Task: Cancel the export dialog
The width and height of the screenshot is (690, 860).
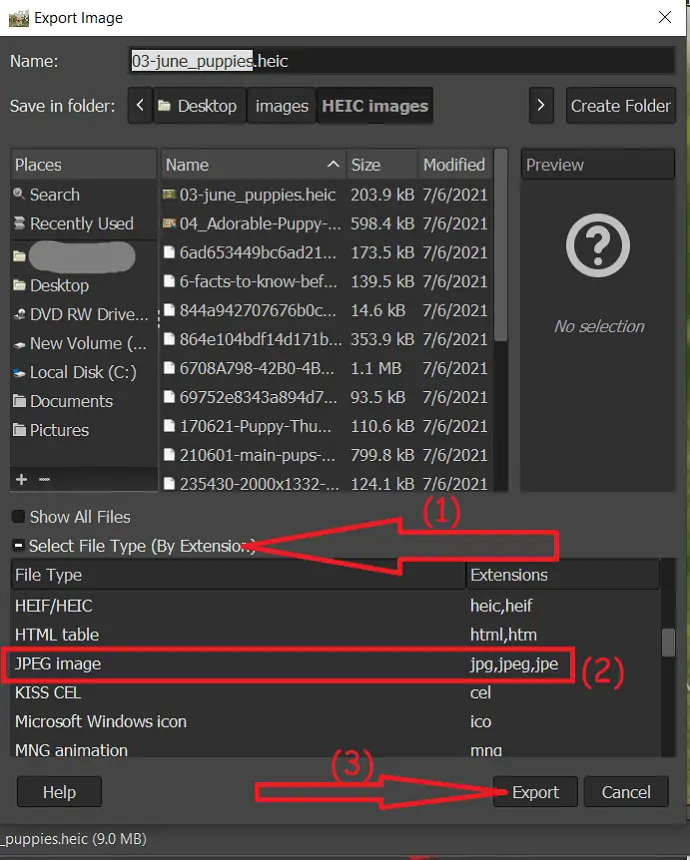Action: coord(626,791)
